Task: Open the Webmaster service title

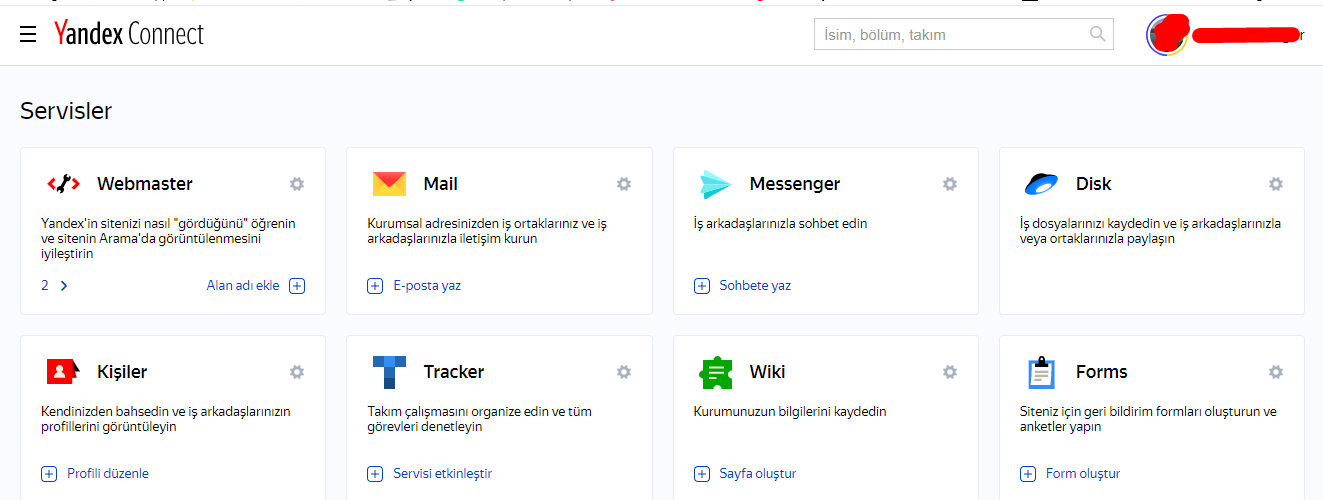Action: 145,184
